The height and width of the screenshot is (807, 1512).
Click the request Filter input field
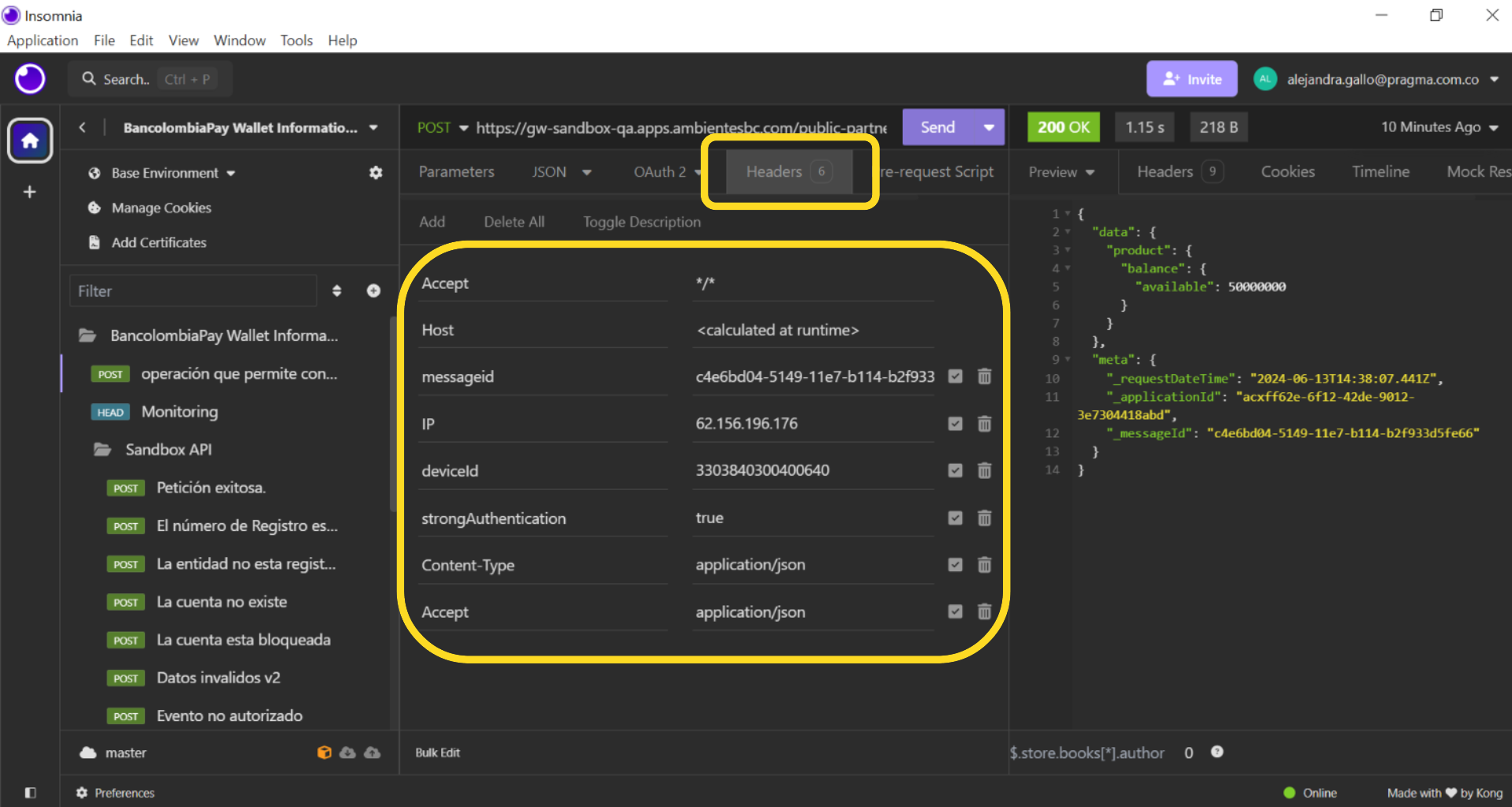[193, 291]
